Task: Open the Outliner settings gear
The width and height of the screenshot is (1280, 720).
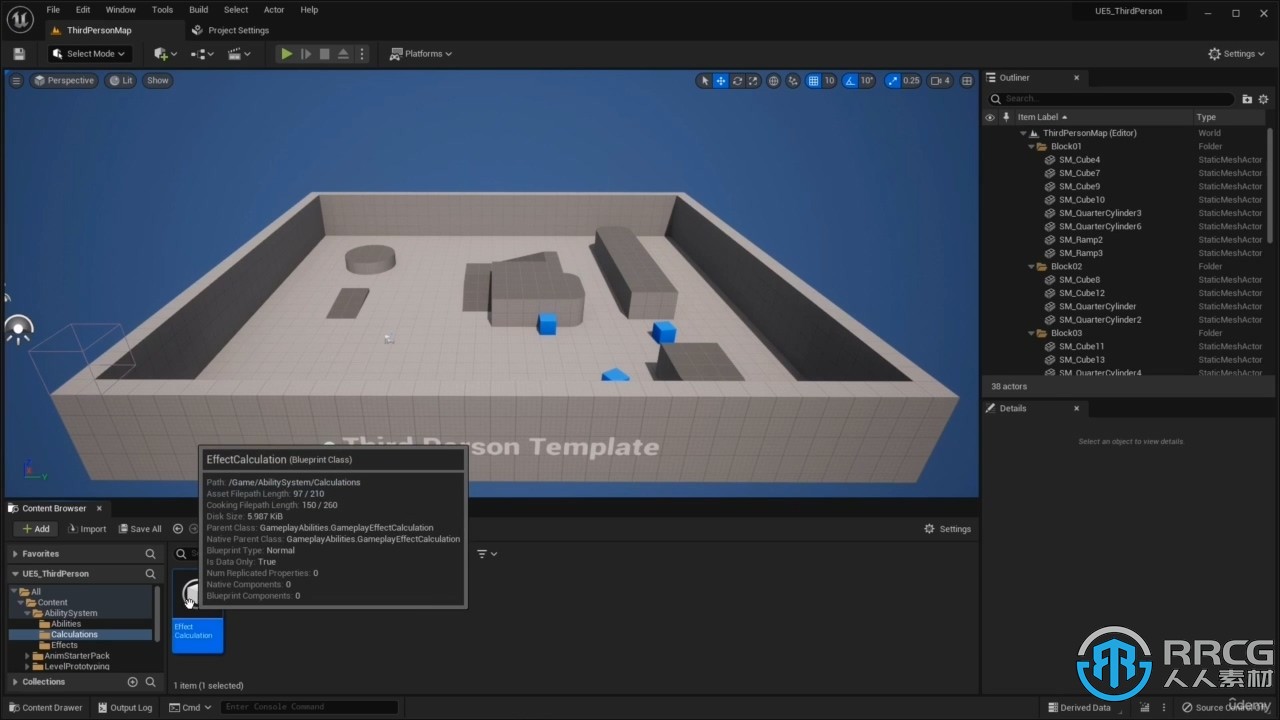Action: (x=1263, y=99)
